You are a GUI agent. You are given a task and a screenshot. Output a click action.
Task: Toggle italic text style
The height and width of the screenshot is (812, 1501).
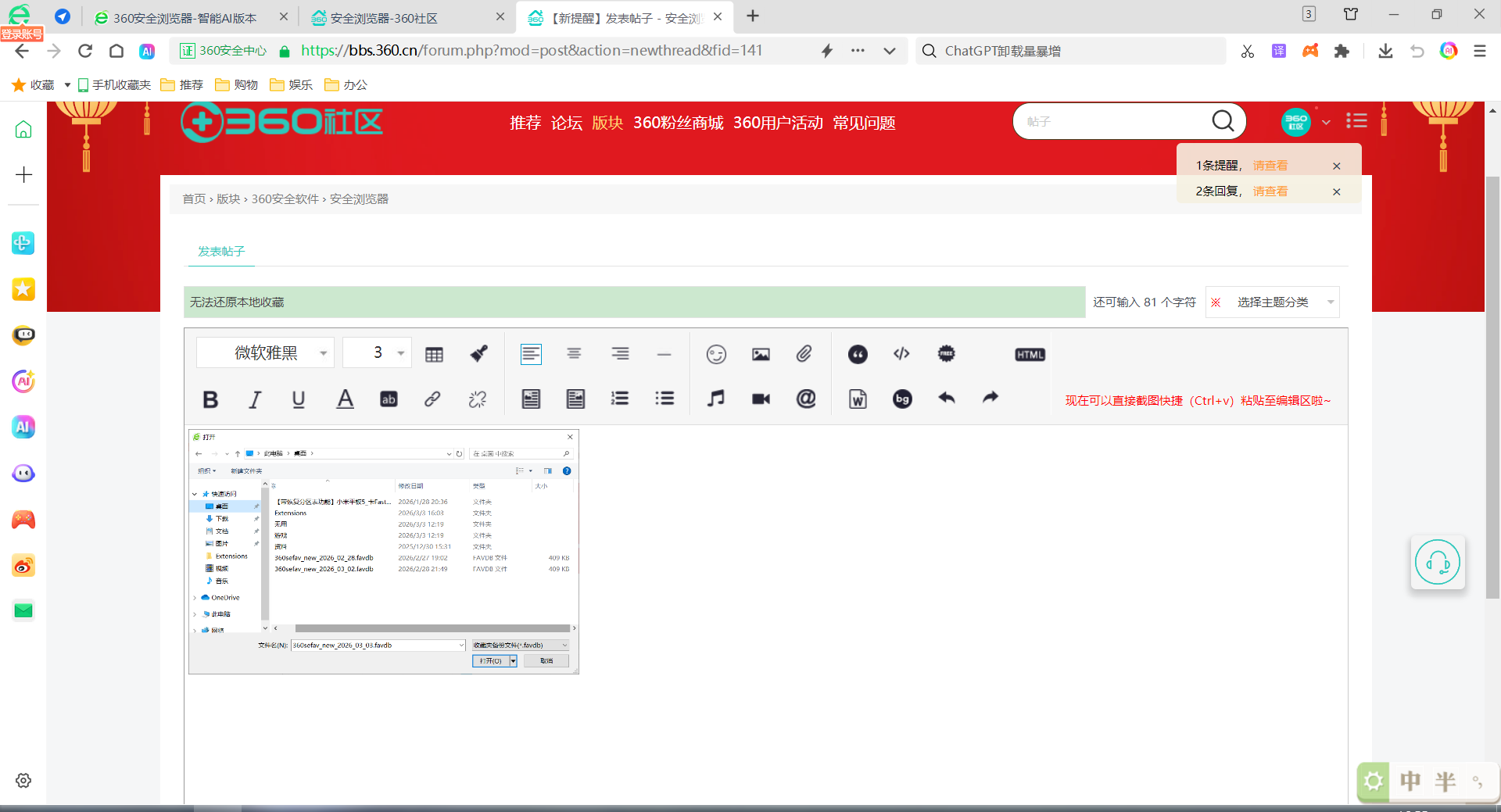coord(254,399)
